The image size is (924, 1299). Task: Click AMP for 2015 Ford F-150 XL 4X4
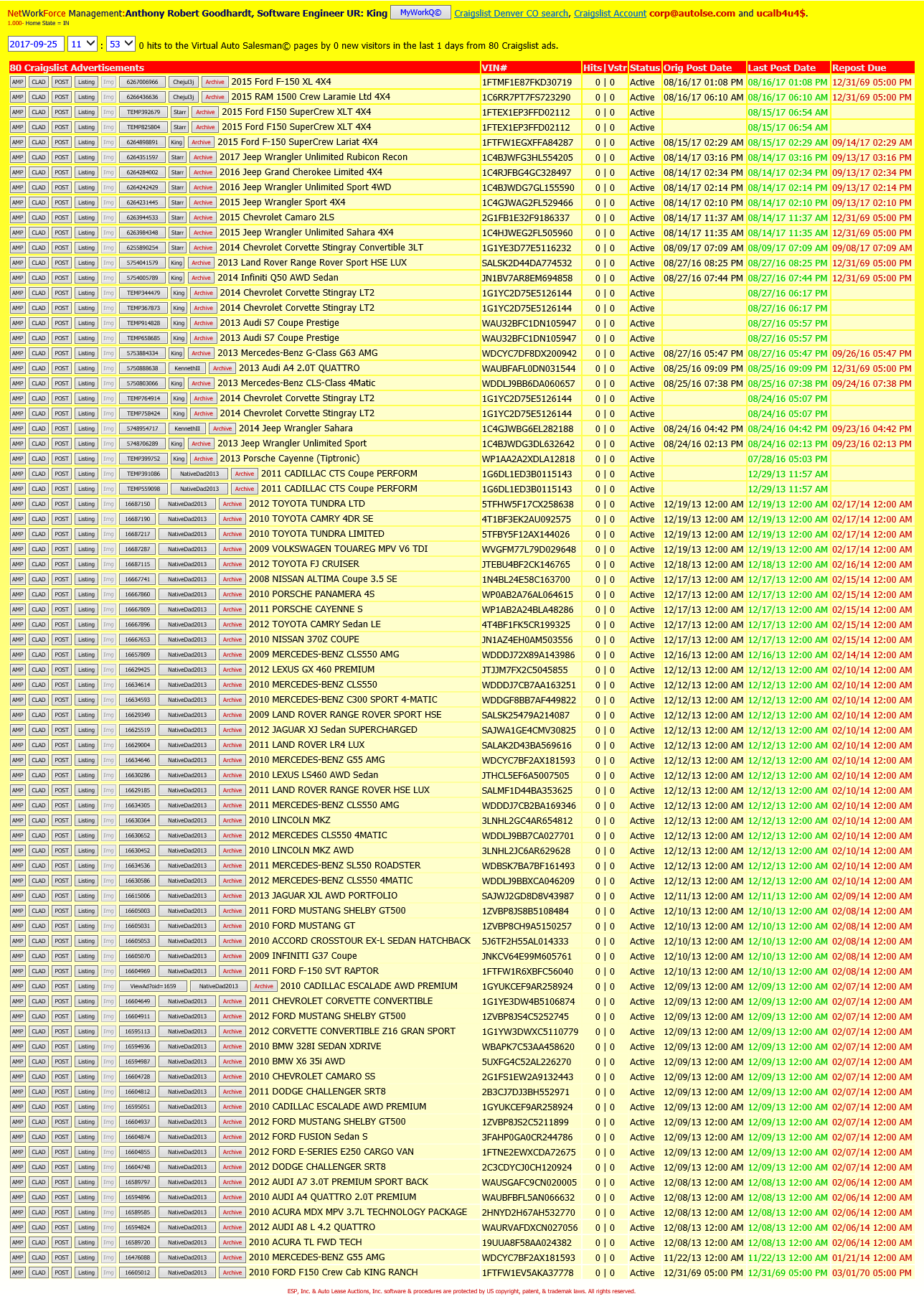pyautogui.click(x=18, y=82)
